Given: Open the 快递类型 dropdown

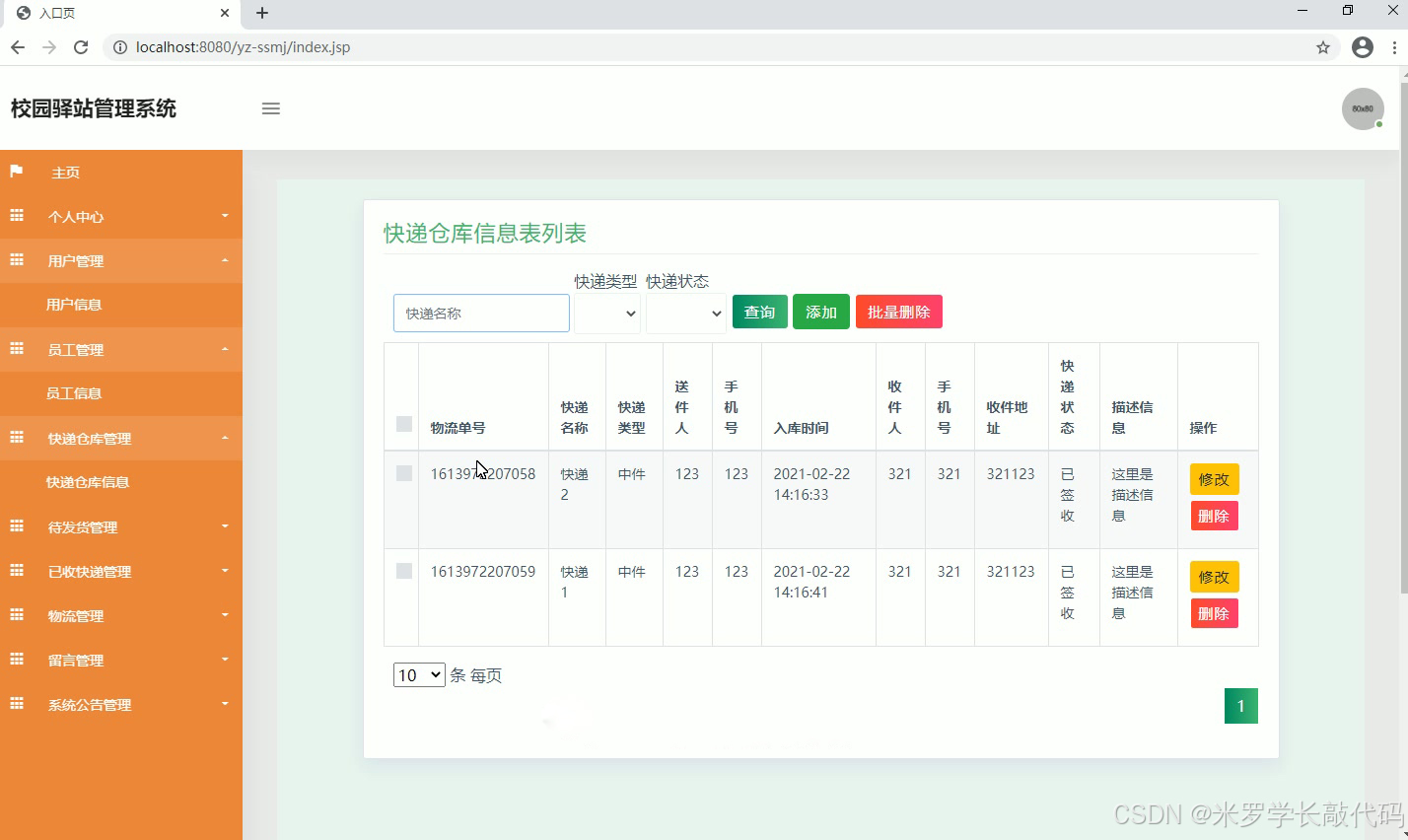Looking at the screenshot, I should point(606,313).
